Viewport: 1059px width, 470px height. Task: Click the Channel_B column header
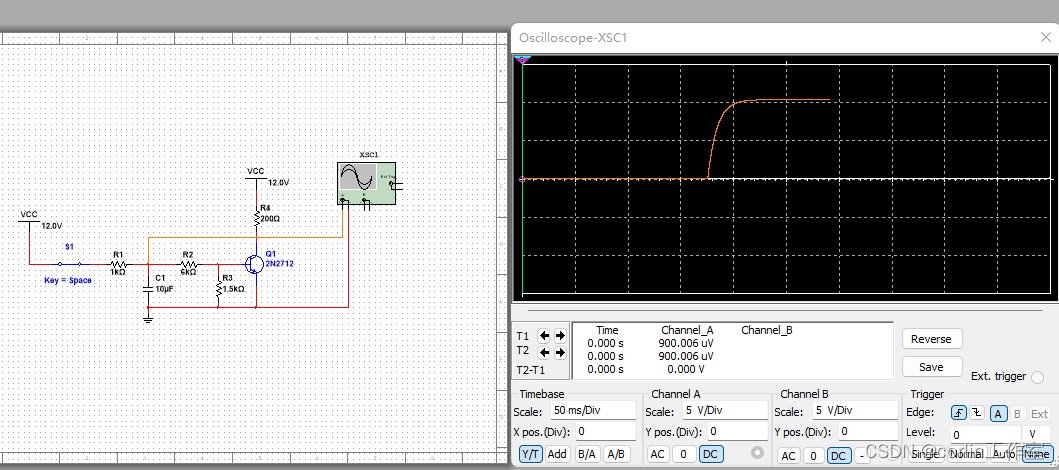point(767,330)
